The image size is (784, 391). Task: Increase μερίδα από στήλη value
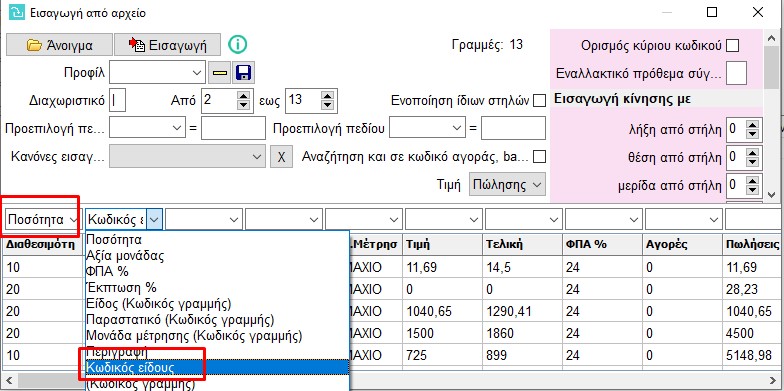pos(752,180)
